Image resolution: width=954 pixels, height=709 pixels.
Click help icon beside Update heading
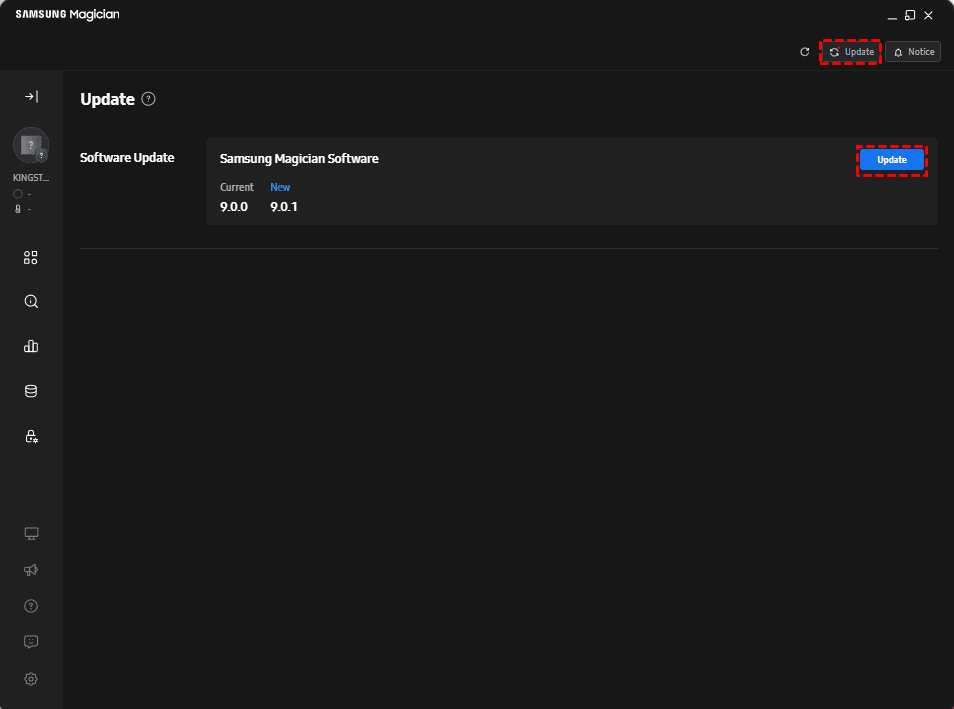[149, 99]
